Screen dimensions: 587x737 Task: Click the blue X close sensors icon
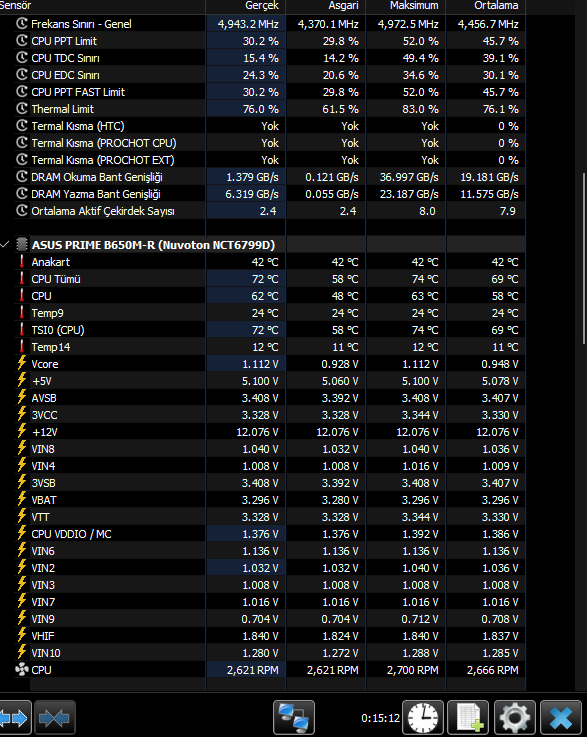[561, 718]
